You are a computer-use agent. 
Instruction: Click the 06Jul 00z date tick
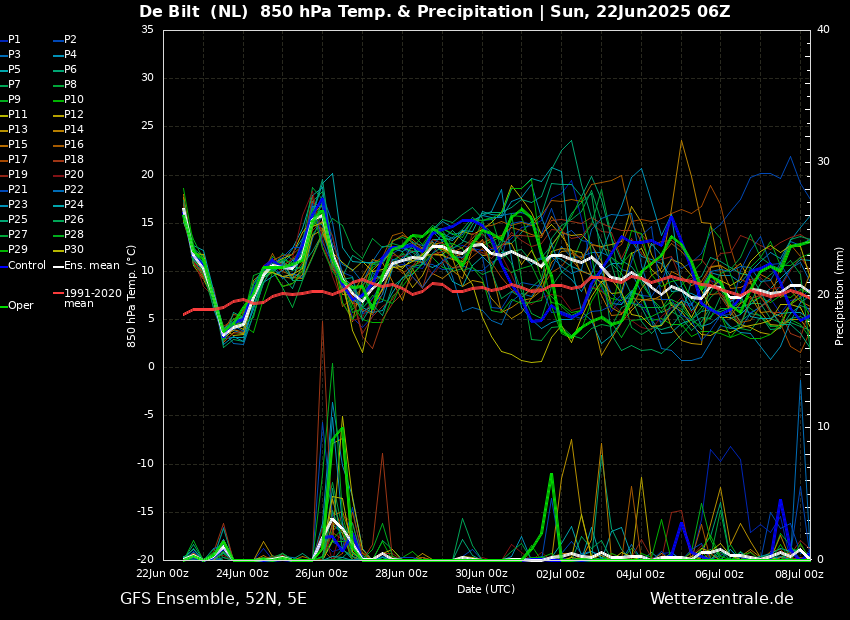coord(719,574)
